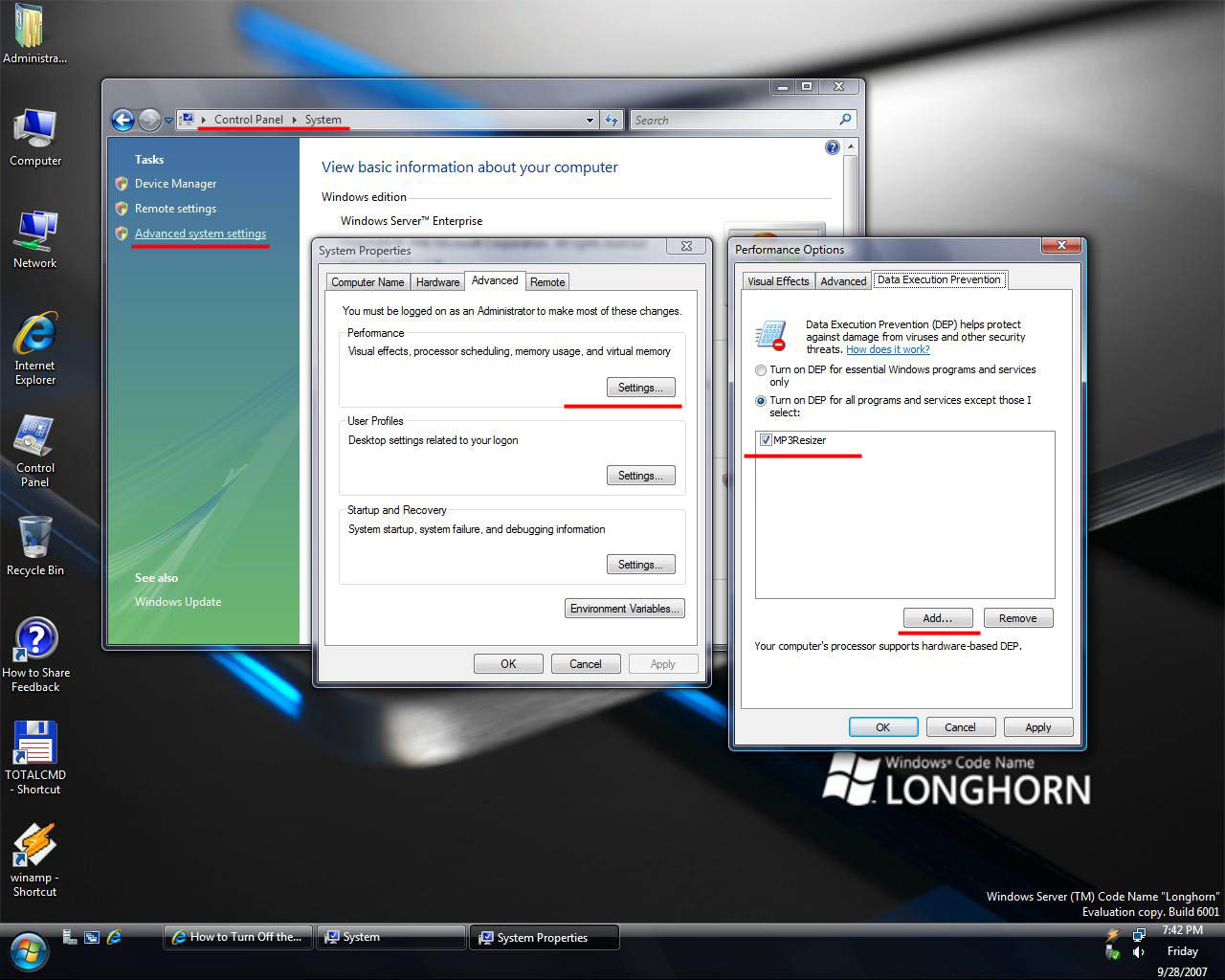Select DEP for essential Windows programs only

click(761, 370)
